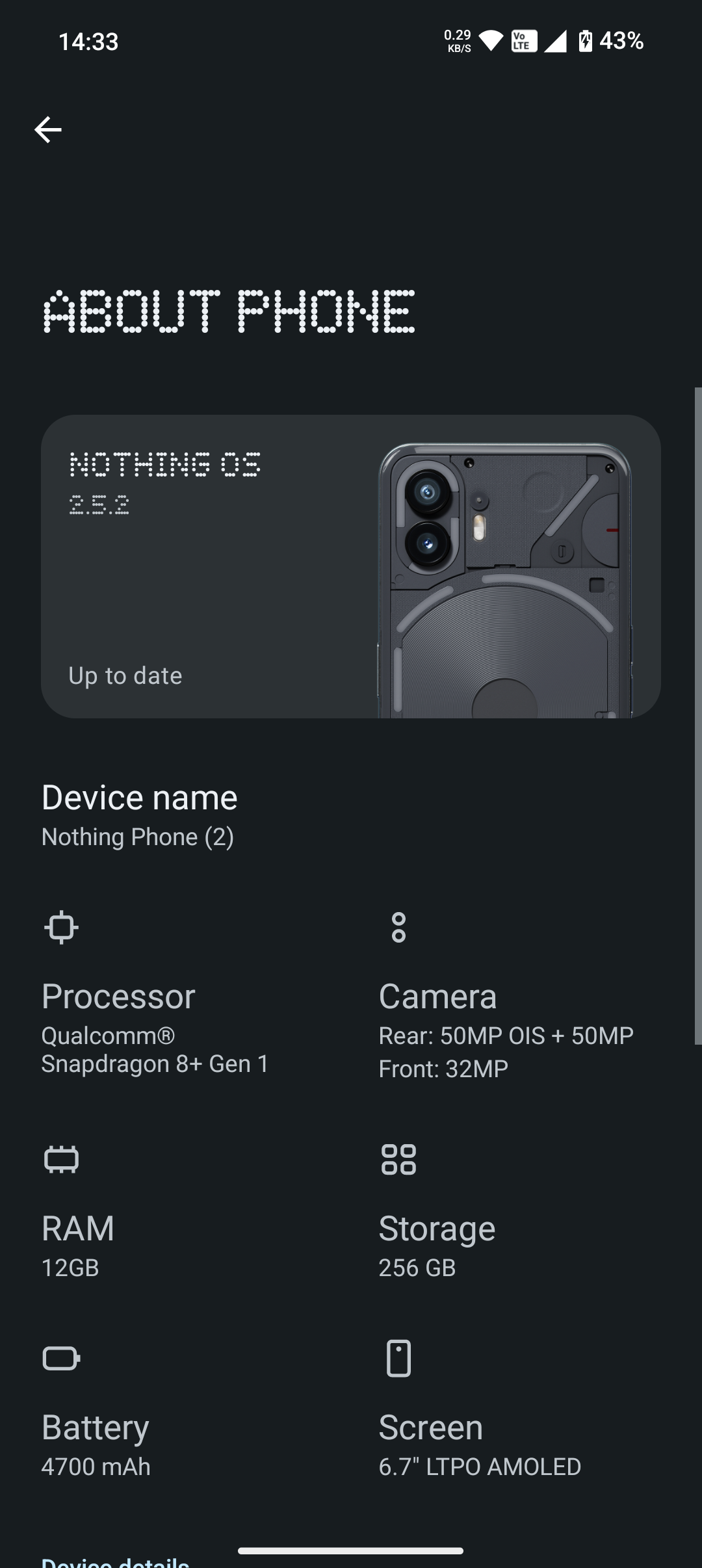
Task: Open the Device name setting
Action: (140, 815)
